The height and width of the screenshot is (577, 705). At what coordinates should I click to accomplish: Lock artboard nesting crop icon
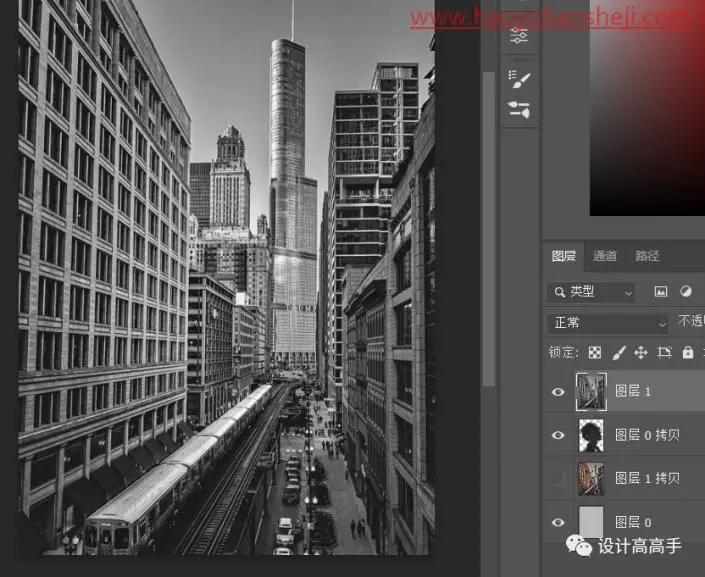(x=665, y=353)
